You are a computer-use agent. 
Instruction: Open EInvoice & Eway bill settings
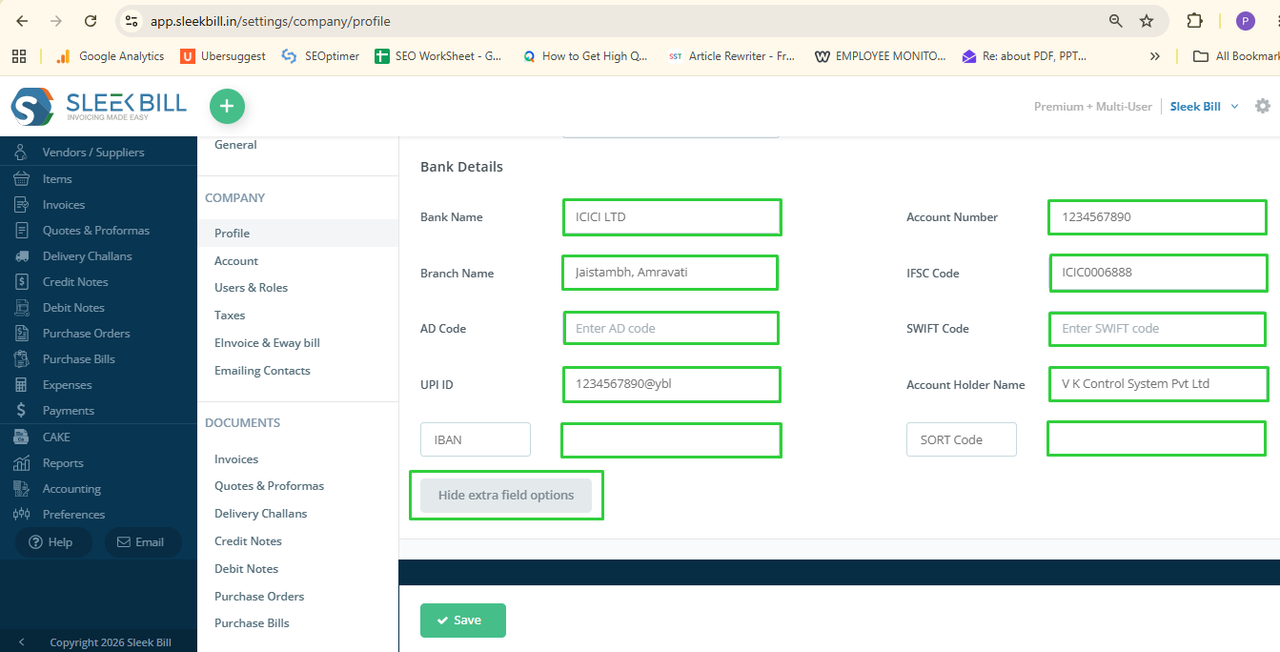click(x=267, y=343)
